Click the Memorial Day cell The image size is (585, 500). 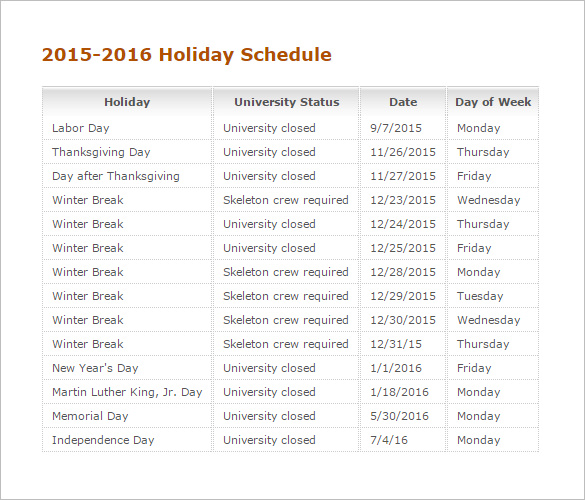[x=127, y=416]
